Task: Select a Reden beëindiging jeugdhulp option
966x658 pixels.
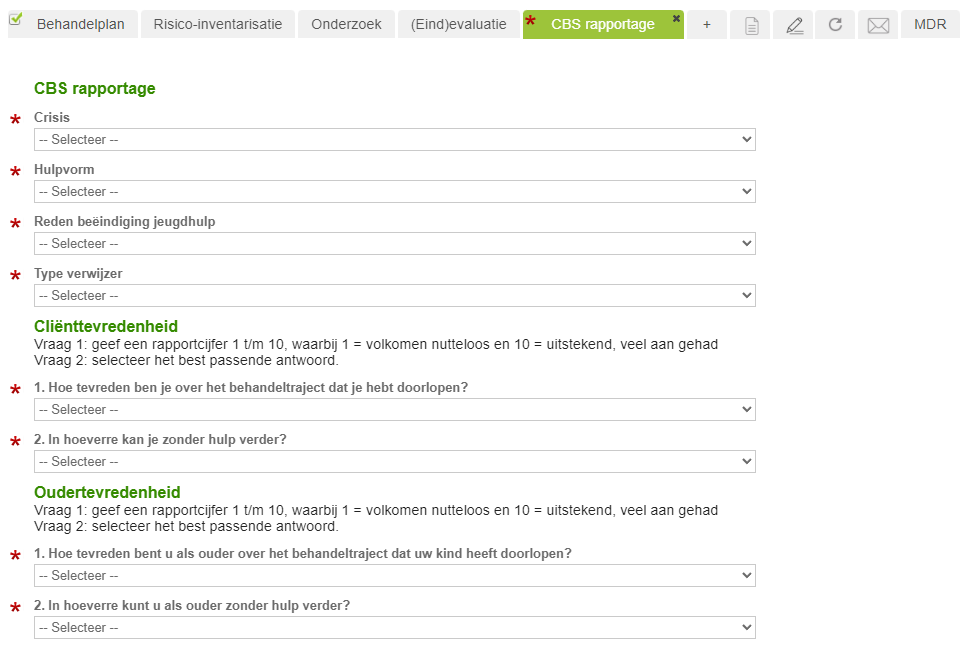Action: pyautogui.click(x=395, y=244)
